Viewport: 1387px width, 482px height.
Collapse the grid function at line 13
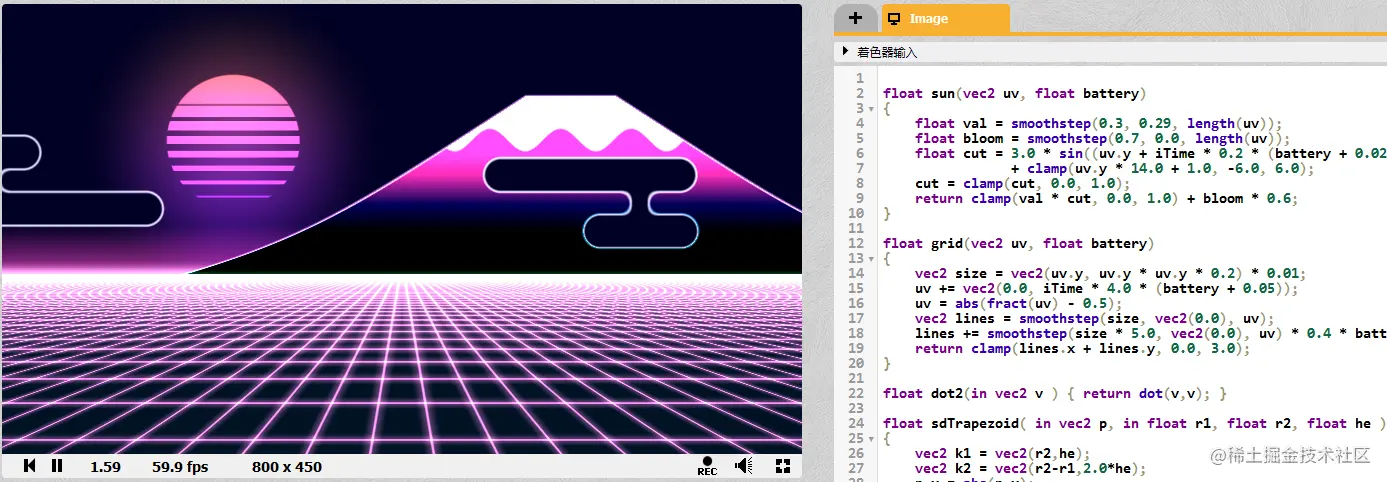click(873, 259)
